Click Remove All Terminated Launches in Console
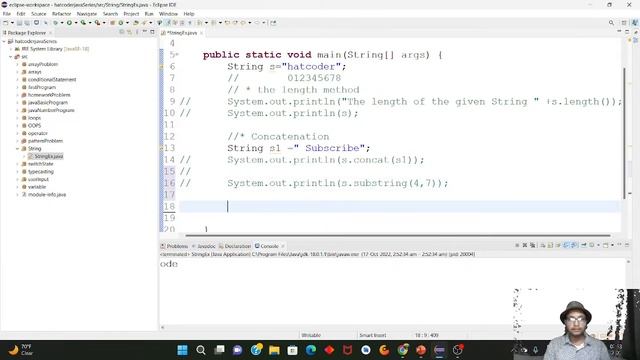Viewport: 640px width, 360px height. coord(532,245)
